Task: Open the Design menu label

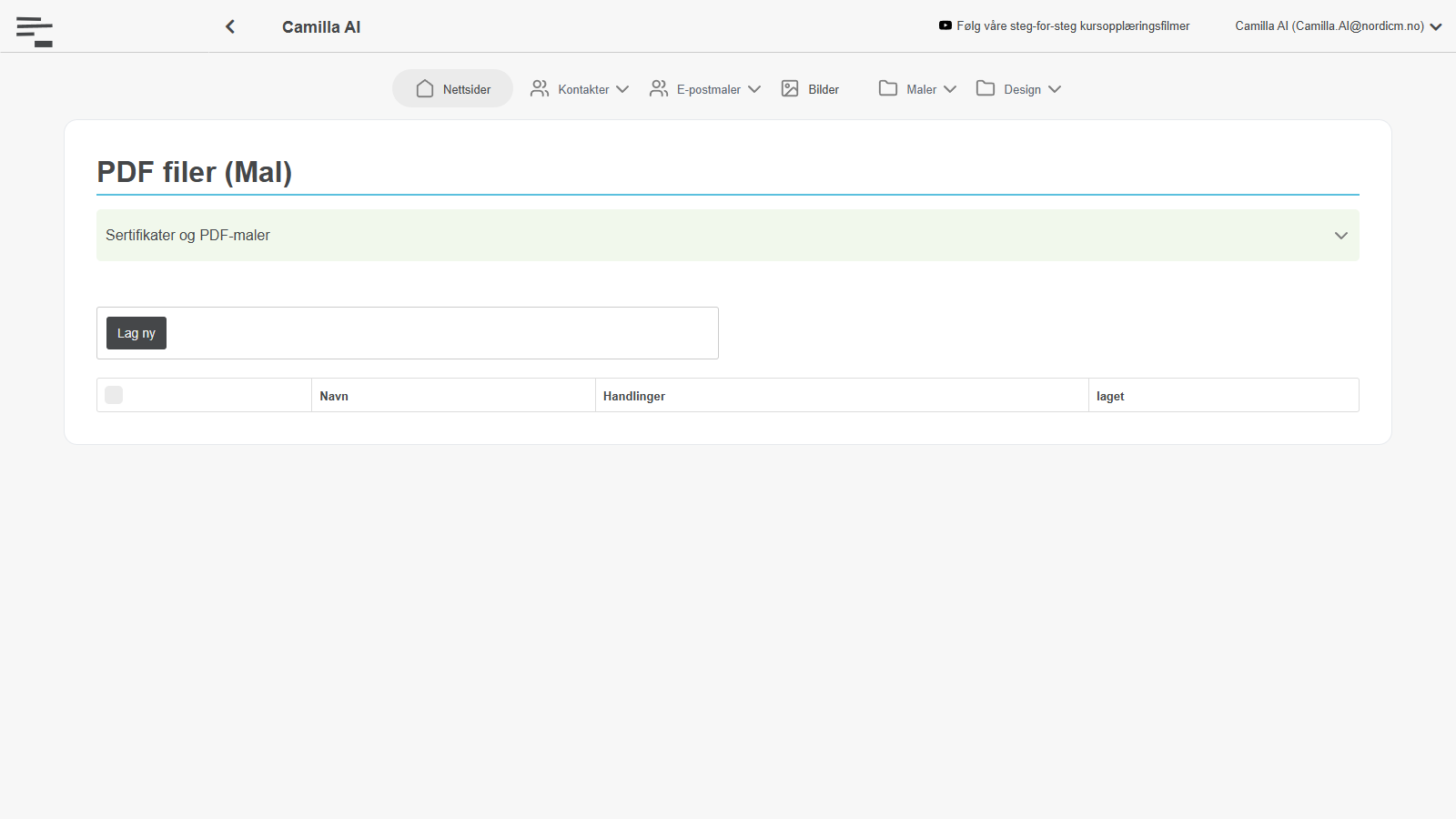Action: 1022,89
